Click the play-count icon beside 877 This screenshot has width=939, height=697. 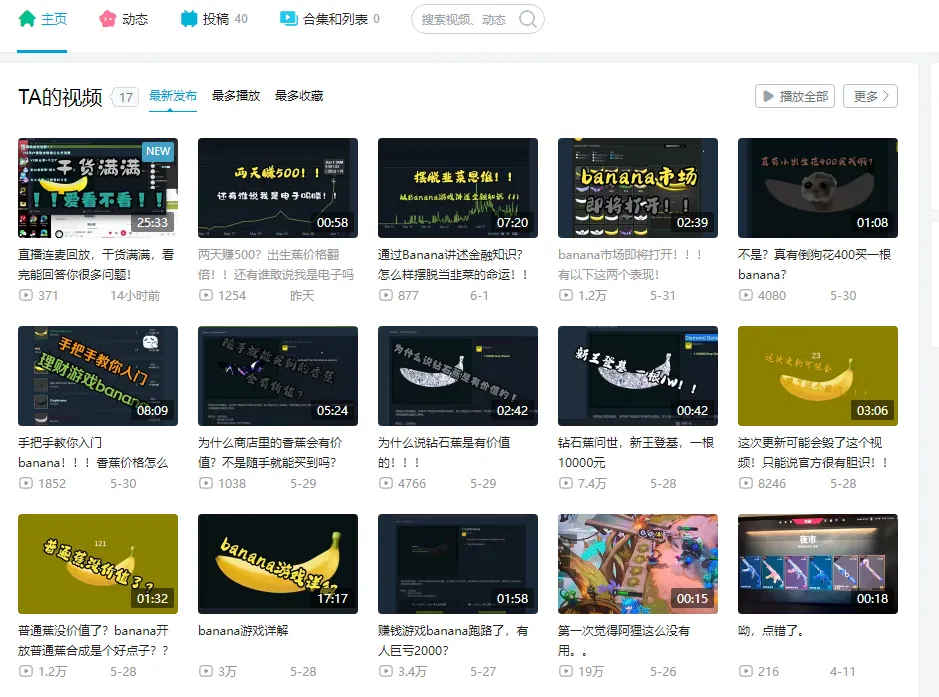pos(386,295)
